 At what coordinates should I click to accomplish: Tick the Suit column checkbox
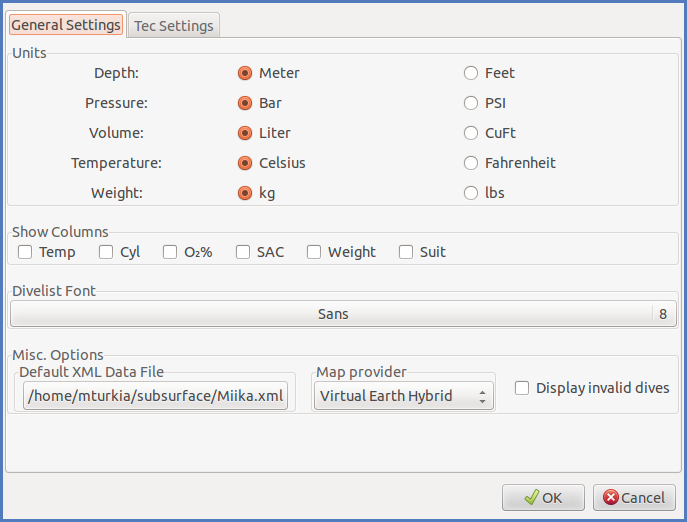click(x=406, y=252)
